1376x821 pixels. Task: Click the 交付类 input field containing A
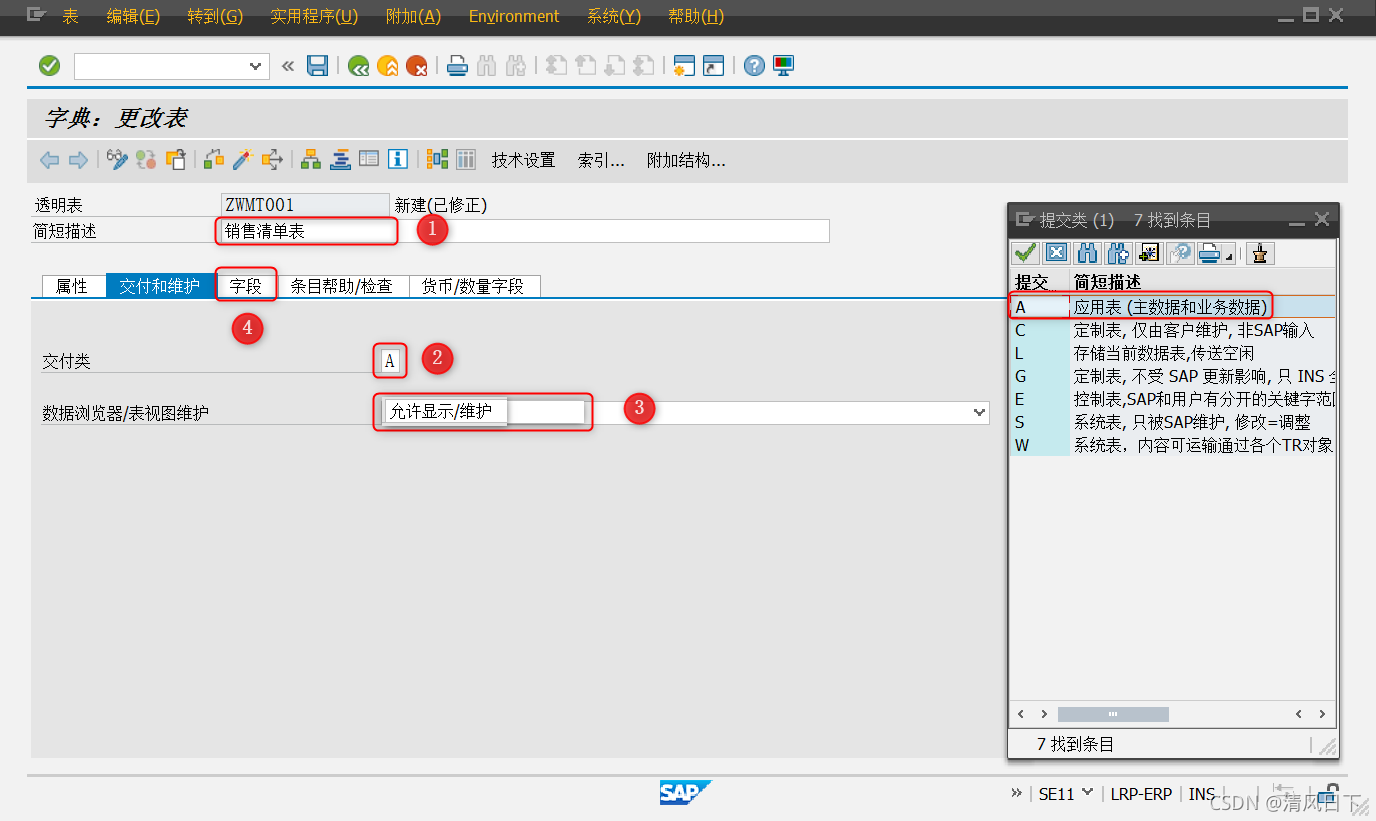coord(390,361)
